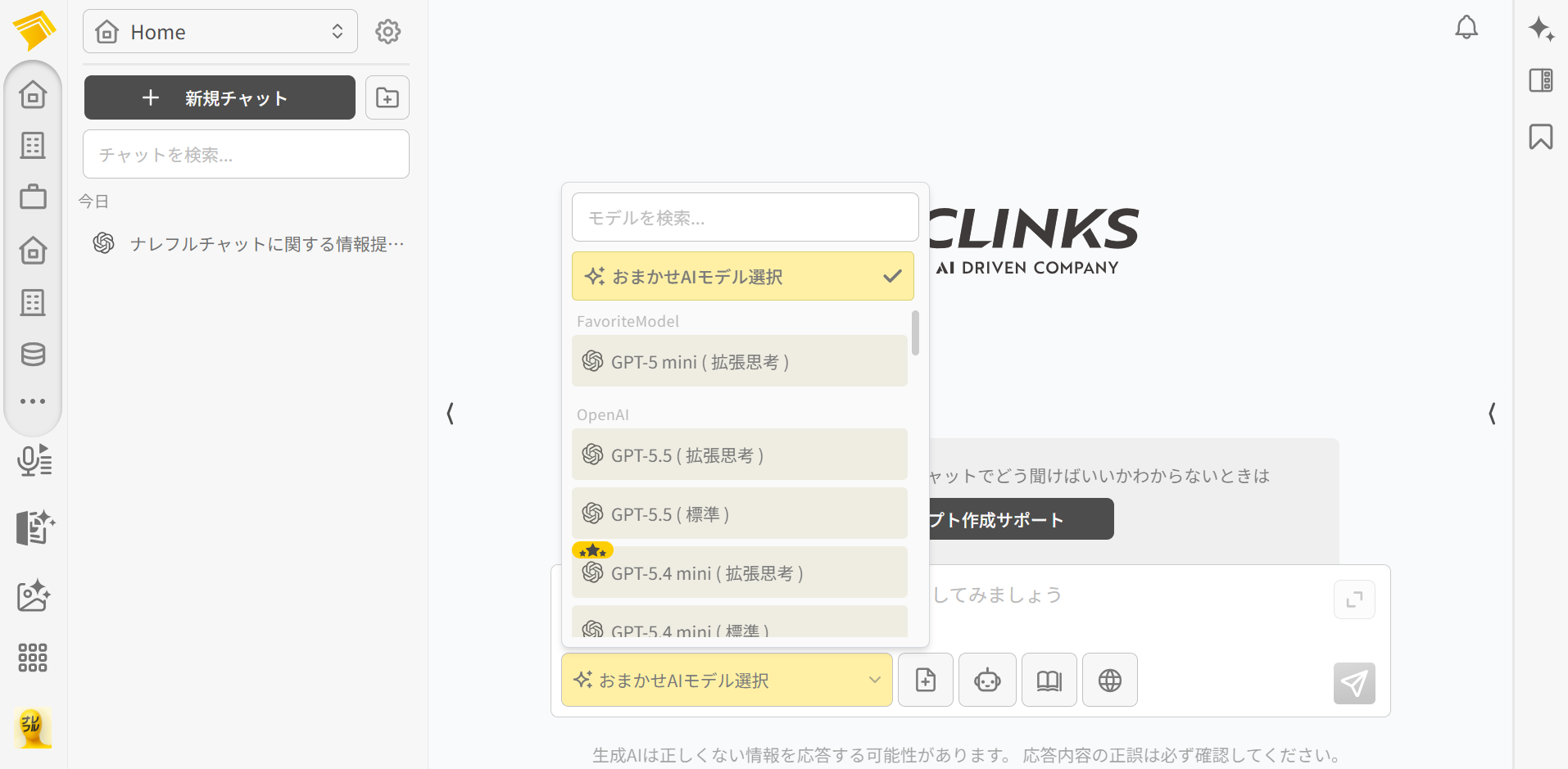Click the プロンプト作成サポート button
This screenshot has width=1568, height=769.
[1020, 519]
